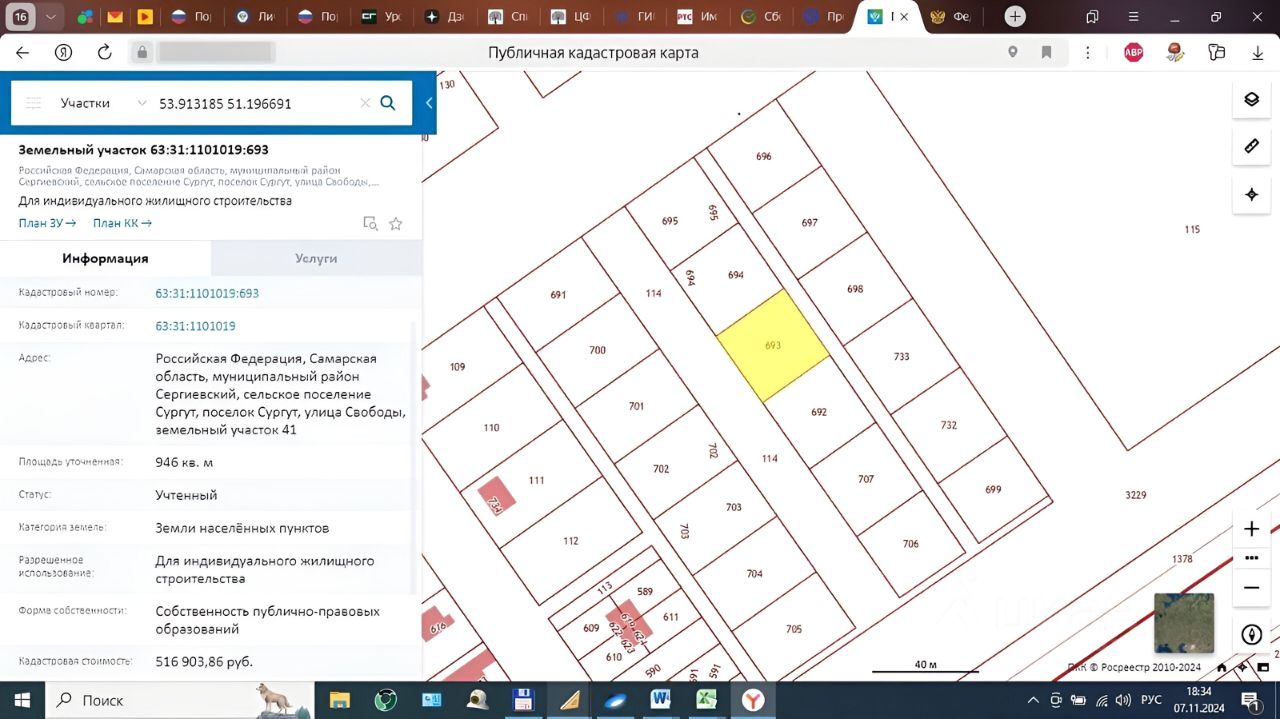Select parcel 698 on the map
Viewport: 1280px width, 719px height.
[855, 289]
